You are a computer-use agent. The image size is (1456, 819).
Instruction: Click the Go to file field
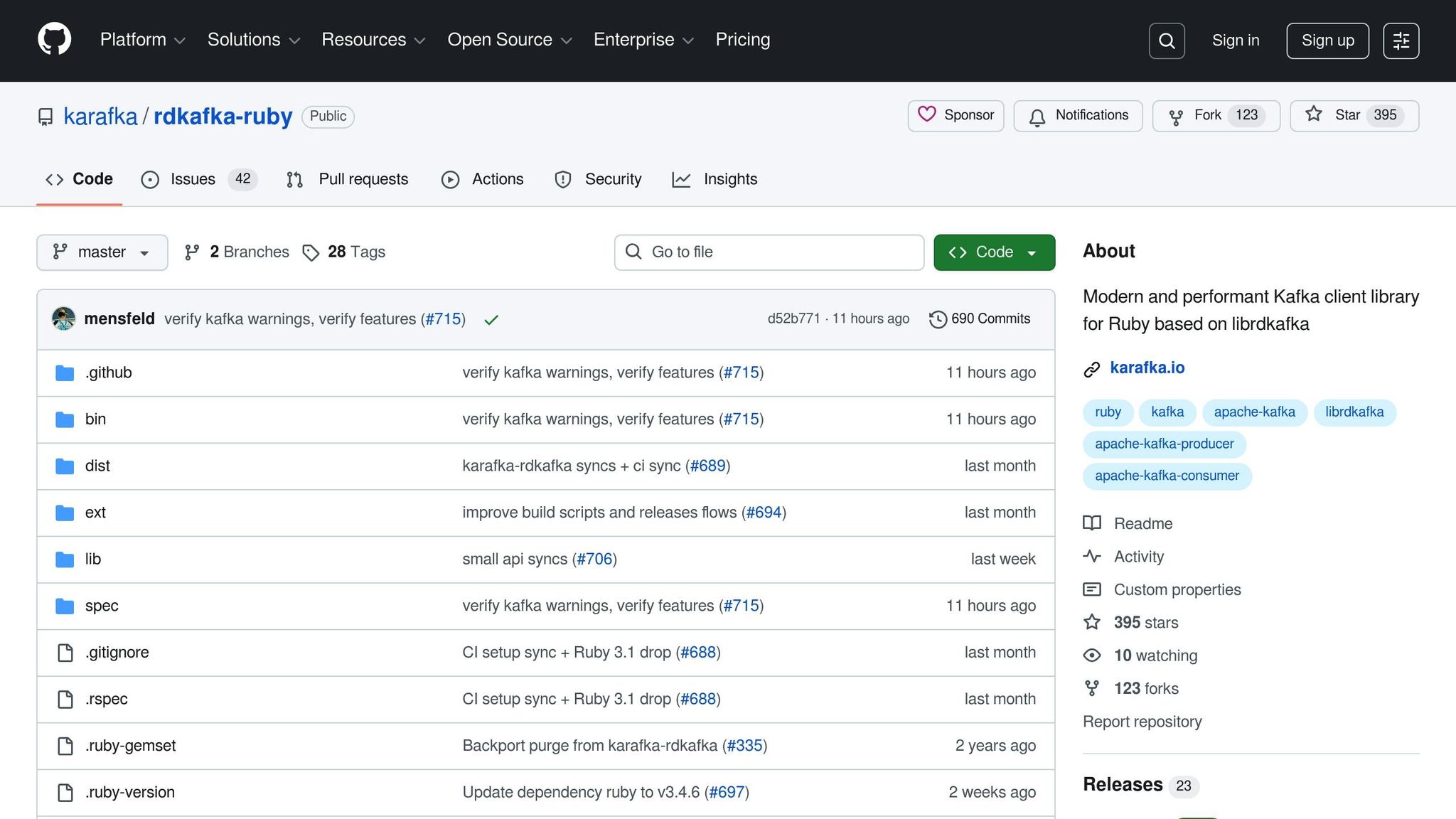pyautogui.click(x=769, y=252)
